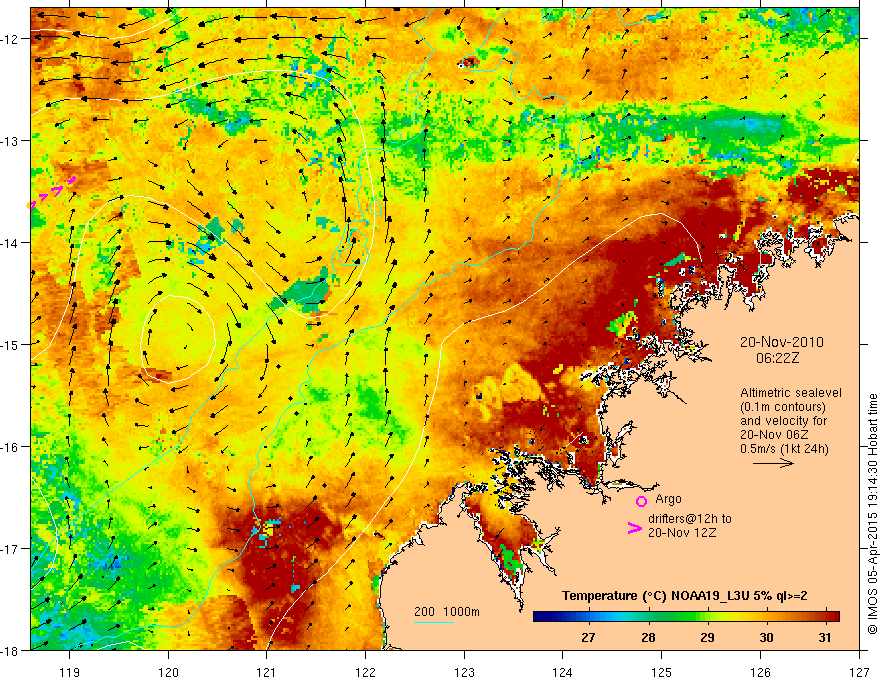880x680 pixels.
Task: Click the longitude axis label '124'
Action: click(563, 672)
